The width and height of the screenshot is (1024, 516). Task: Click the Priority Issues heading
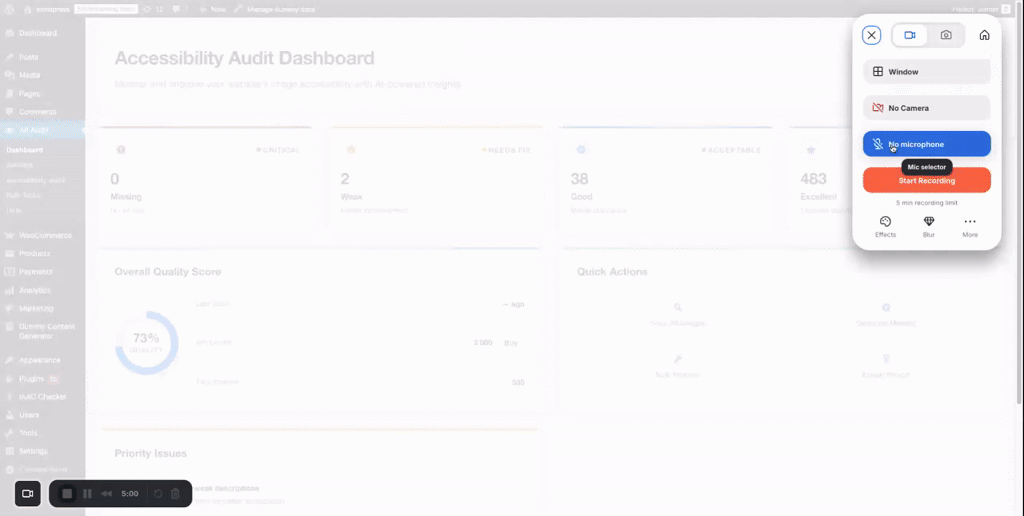150,453
